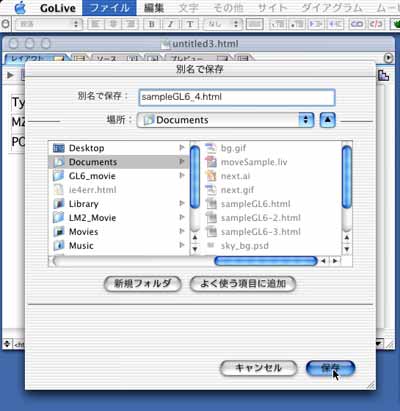Click the キャンセル button
Viewport: 400px width, 411px height.
[x=258, y=368]
